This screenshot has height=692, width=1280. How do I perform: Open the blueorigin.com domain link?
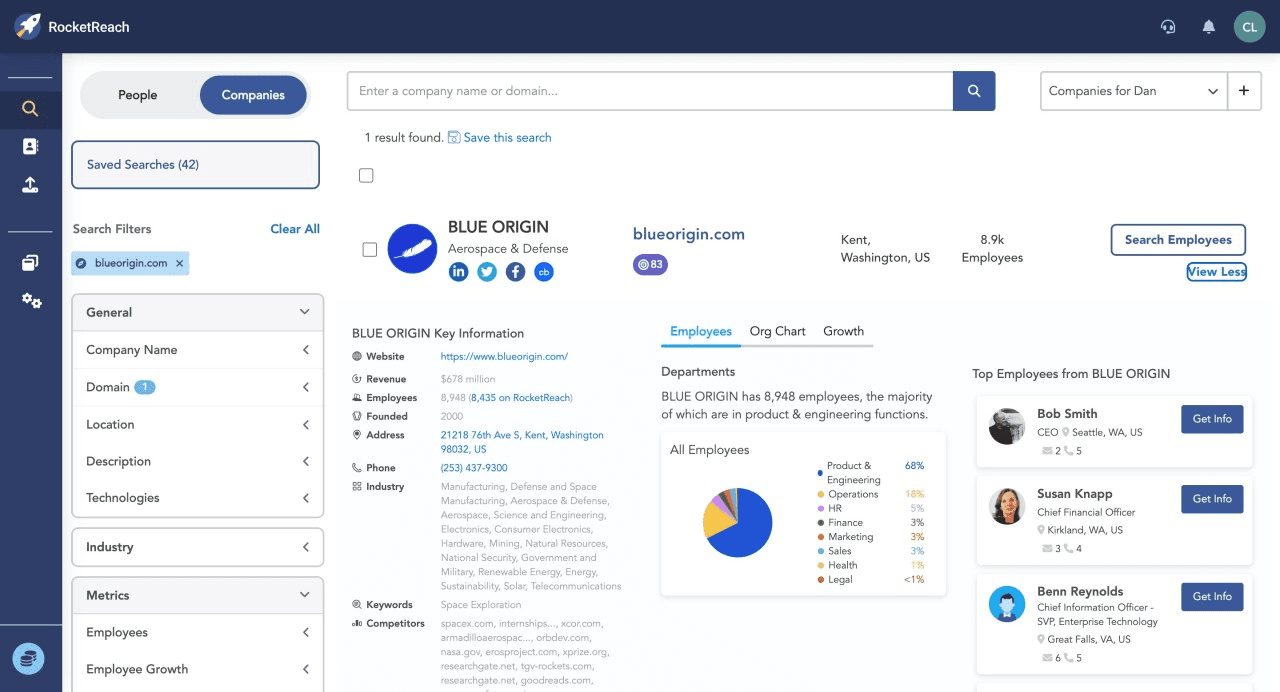click(689, 234)
